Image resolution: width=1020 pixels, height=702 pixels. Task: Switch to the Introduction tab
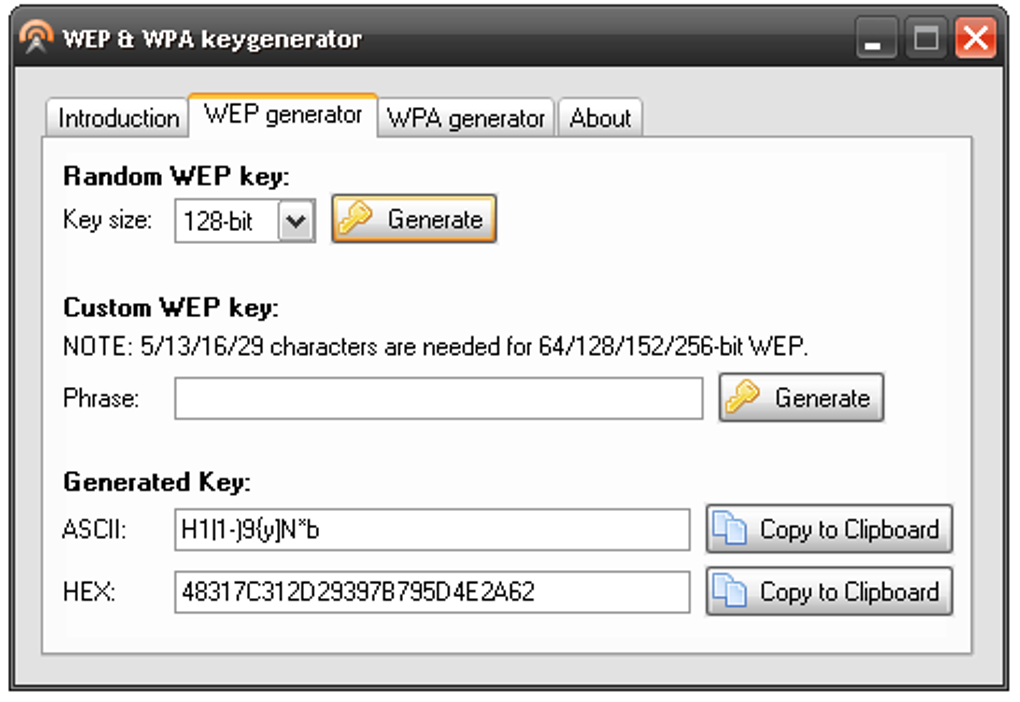(x=117, y=118)
